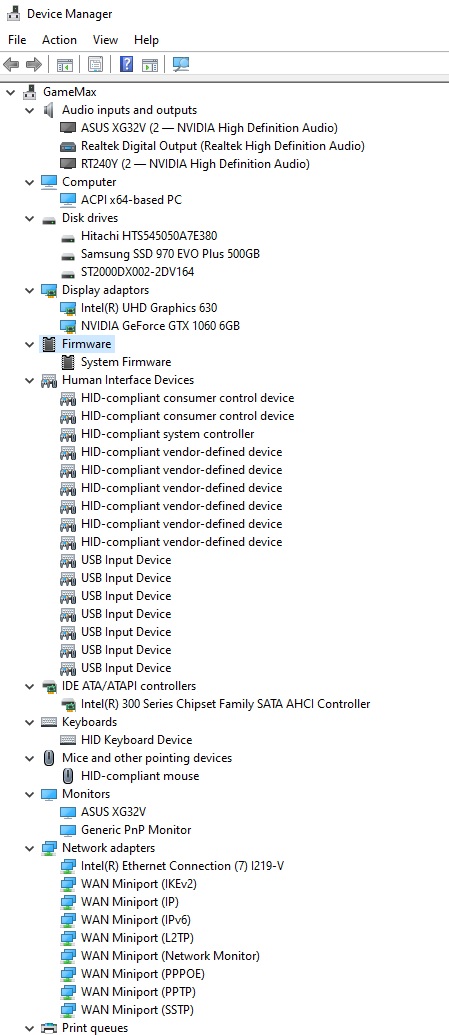Collapse Audio inputs and outputs node
The width and height of the screenshot is (449, 1035).
pyautogui.click(x=30, y=110)
